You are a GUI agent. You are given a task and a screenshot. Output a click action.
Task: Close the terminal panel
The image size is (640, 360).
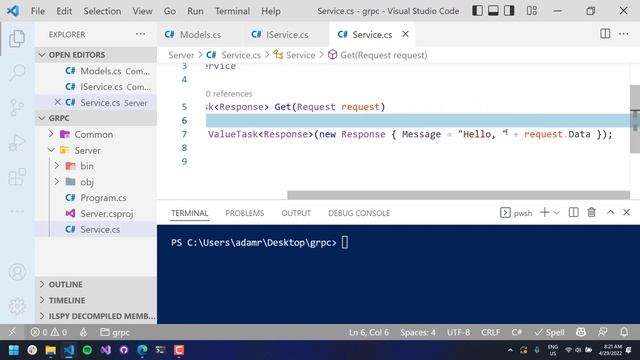pyautogui.click(x=627, y=212)
